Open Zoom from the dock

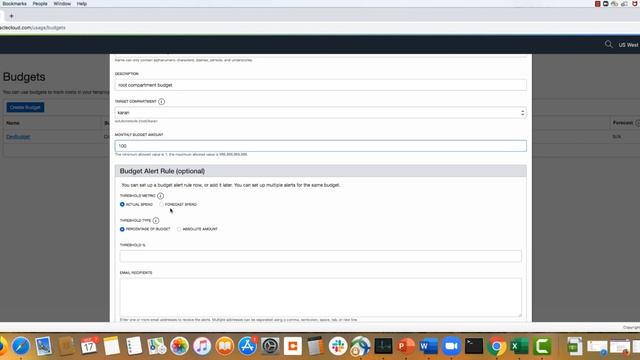point(451,346)
